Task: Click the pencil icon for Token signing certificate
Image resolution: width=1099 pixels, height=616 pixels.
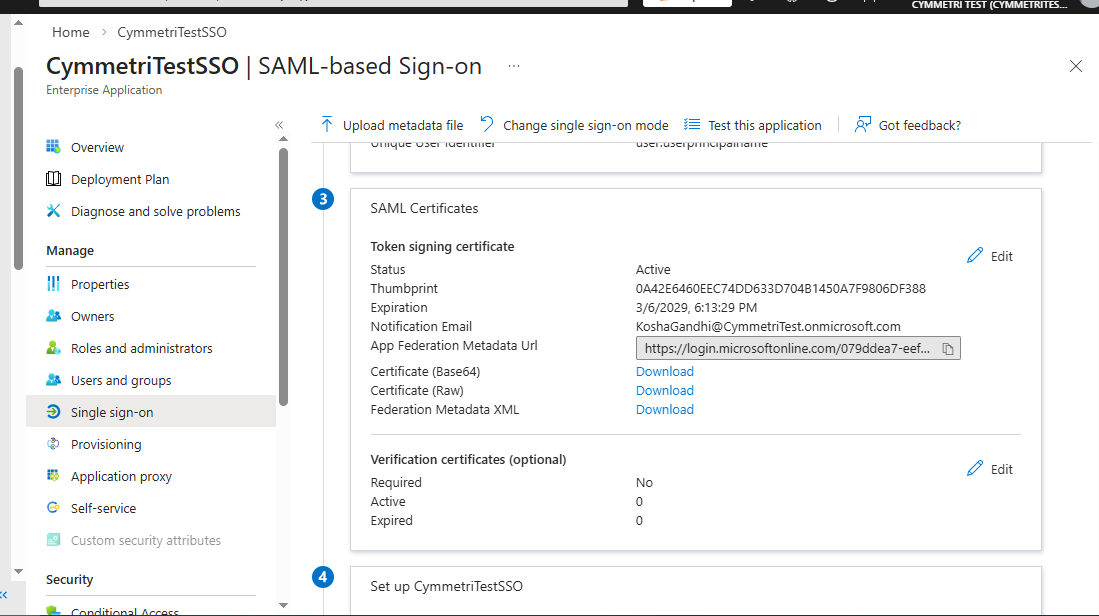Action: [x=975, y=255]
